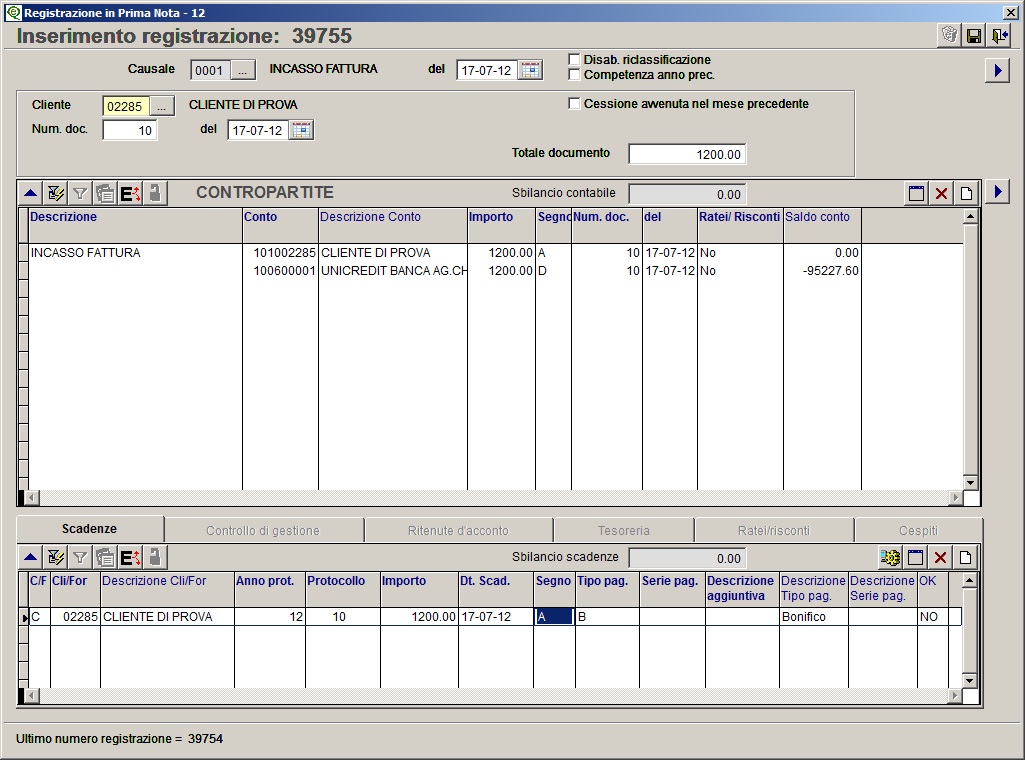Click the padlock icon in Contropartite toolbar
1025x760 pixels.
155,193
